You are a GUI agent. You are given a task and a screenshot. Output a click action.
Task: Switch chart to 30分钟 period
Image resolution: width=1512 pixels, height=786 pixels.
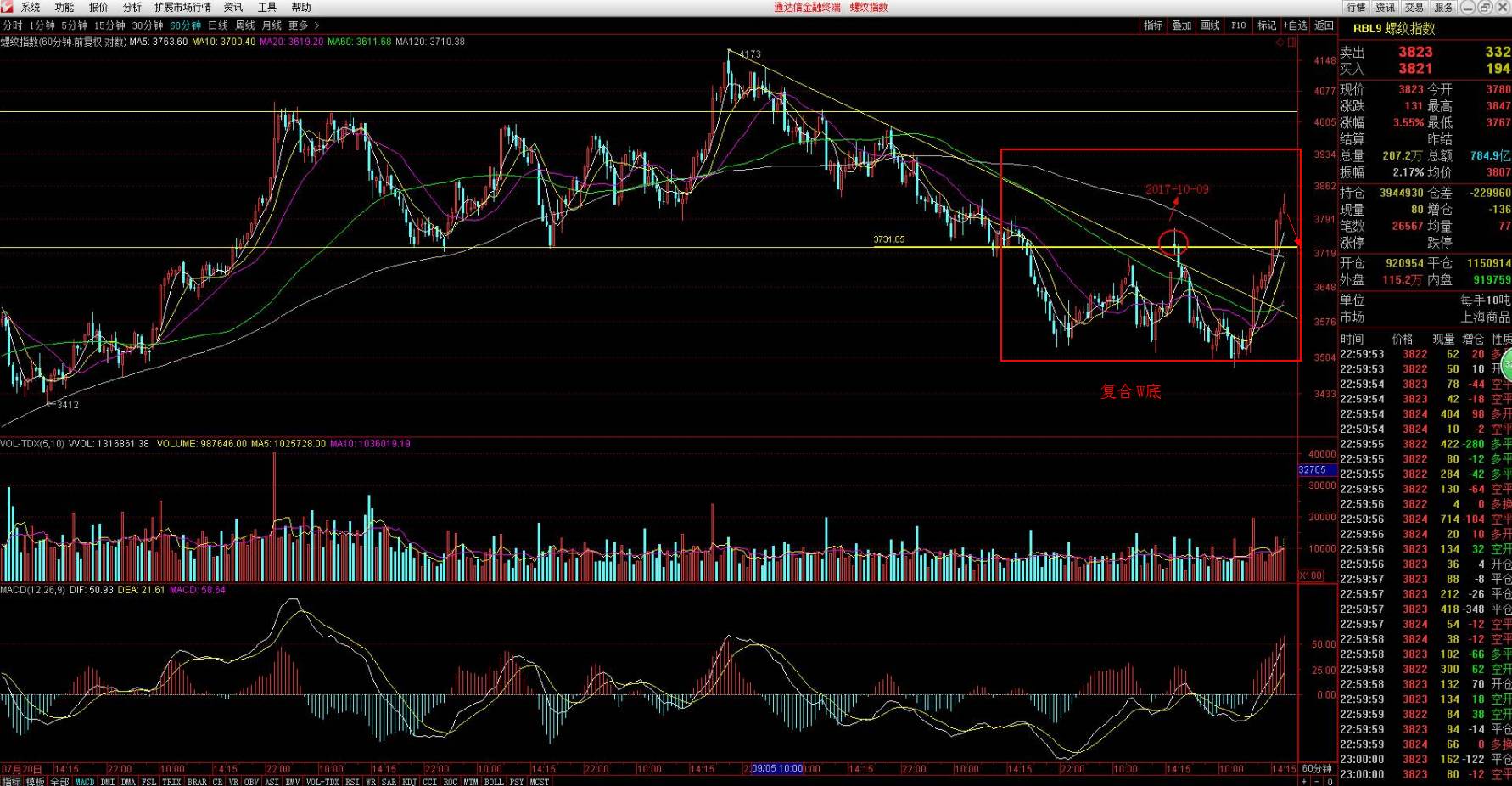[148, 25]
